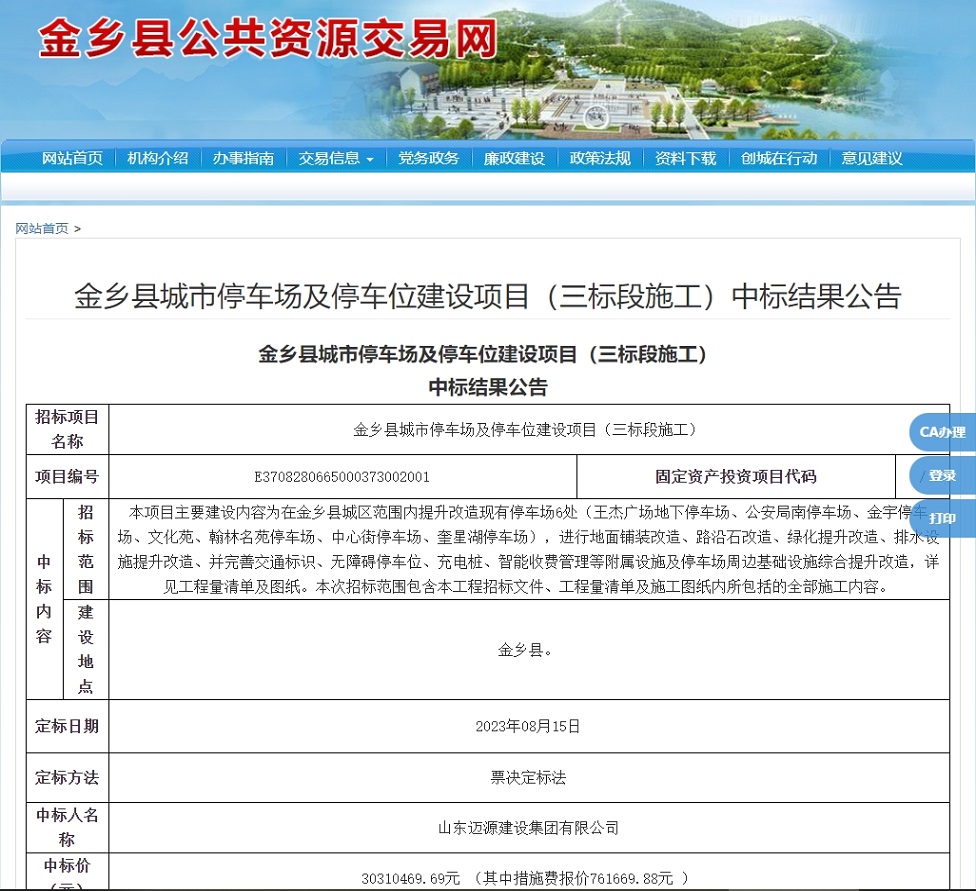Go to 资料下载 page
This screenshot has width=976, height=891.
pyautogui.click(x=685, y=159)
